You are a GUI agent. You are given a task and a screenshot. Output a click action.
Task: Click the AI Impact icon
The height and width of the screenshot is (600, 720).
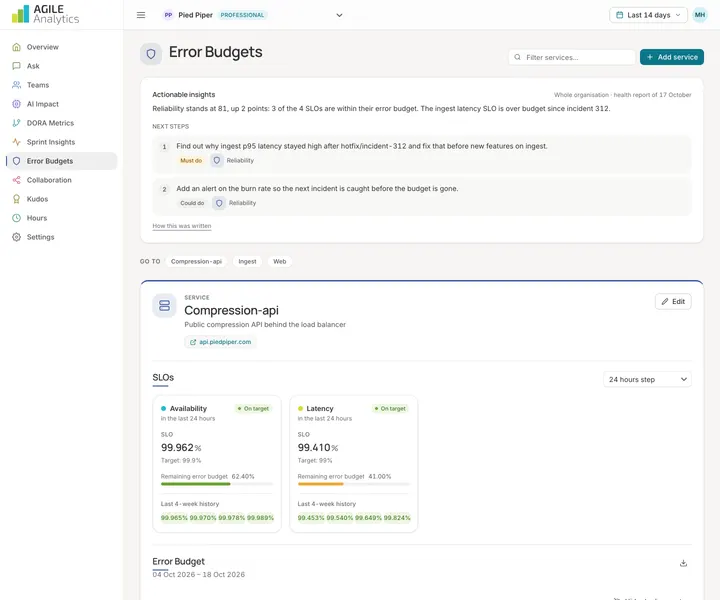pyautogui.click(x=17, y=104)
